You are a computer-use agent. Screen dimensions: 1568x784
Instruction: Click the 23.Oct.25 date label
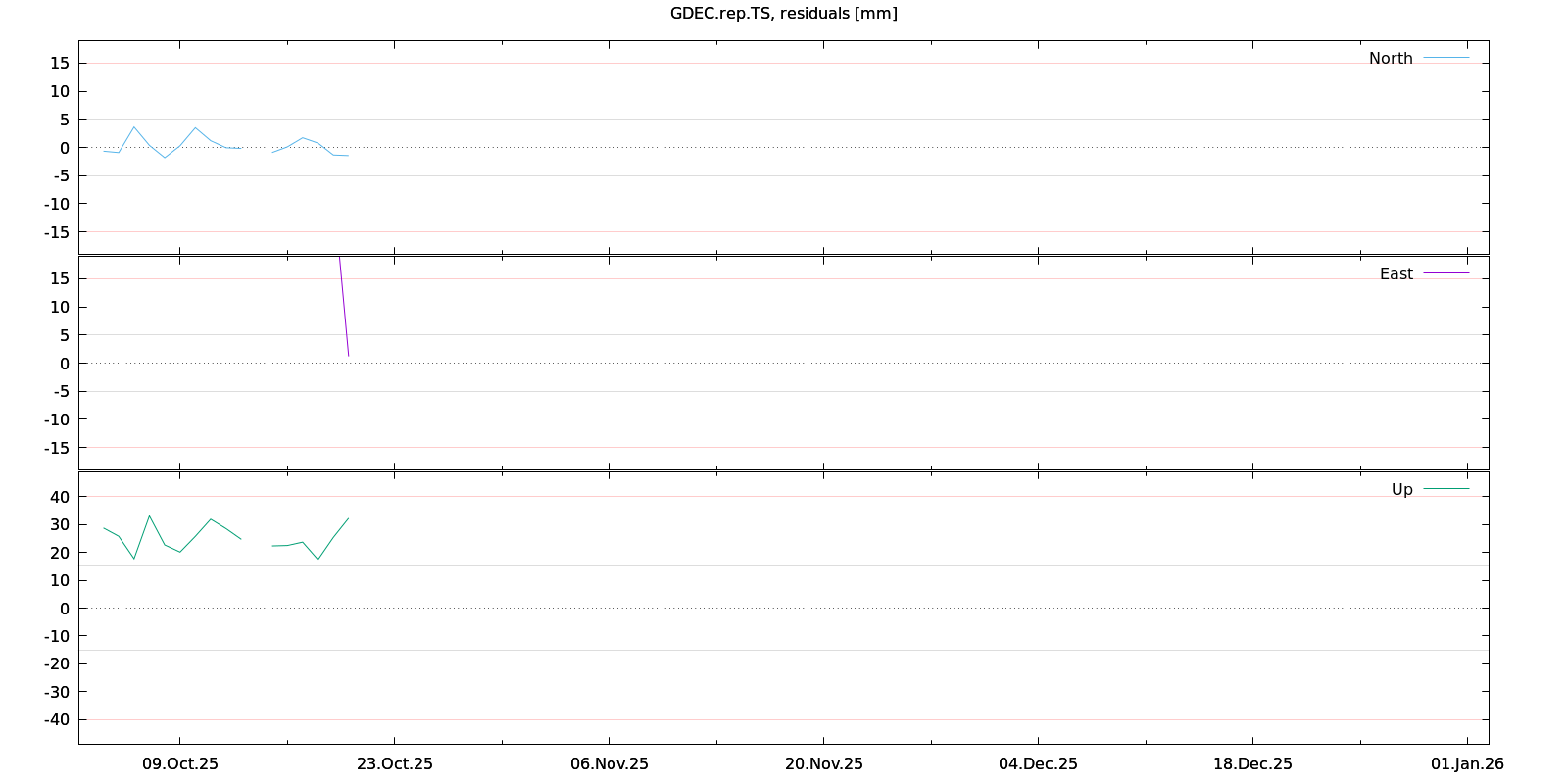pyautogui.click(x=395, y=764)
